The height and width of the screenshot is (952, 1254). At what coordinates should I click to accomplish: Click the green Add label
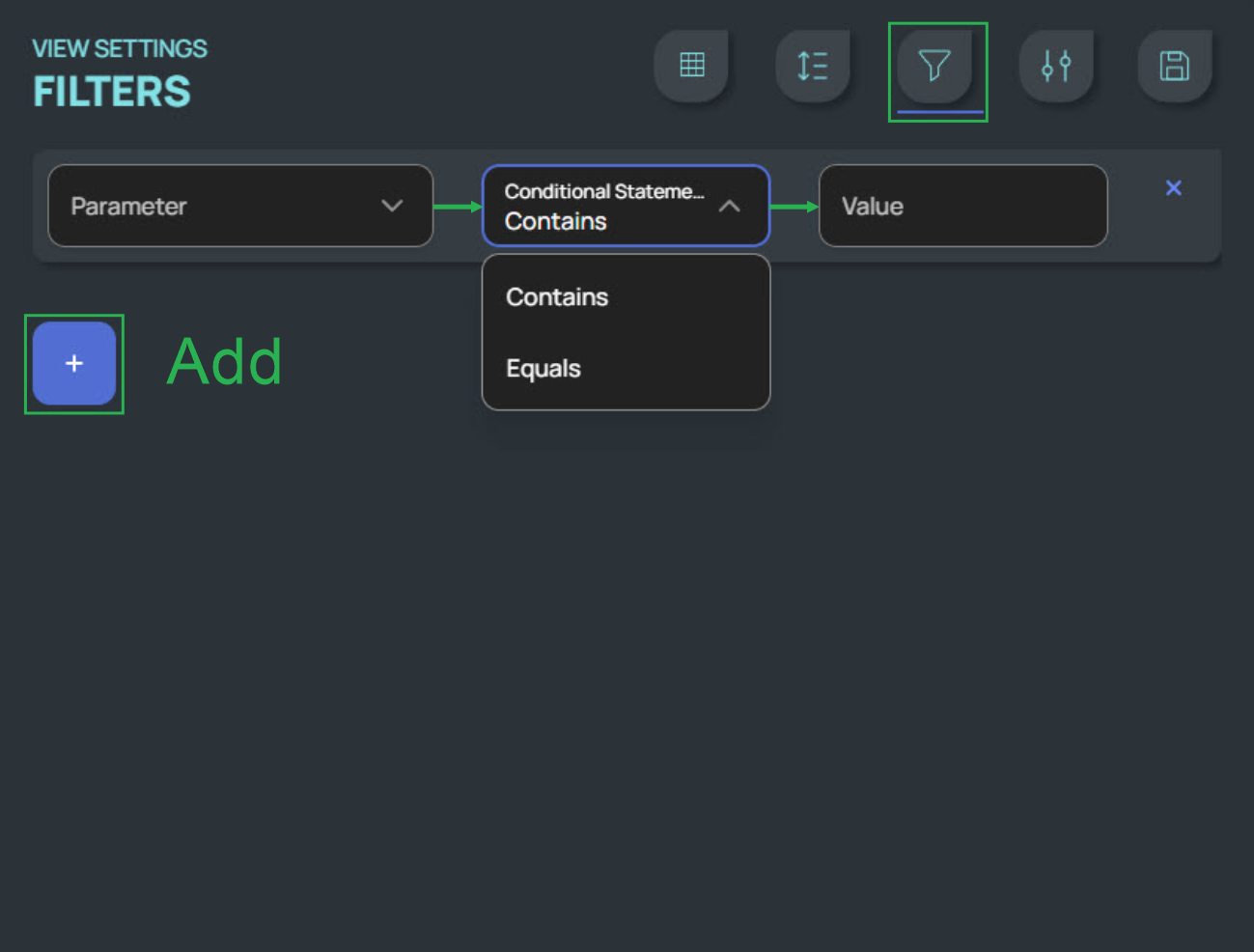pos(225,363)
